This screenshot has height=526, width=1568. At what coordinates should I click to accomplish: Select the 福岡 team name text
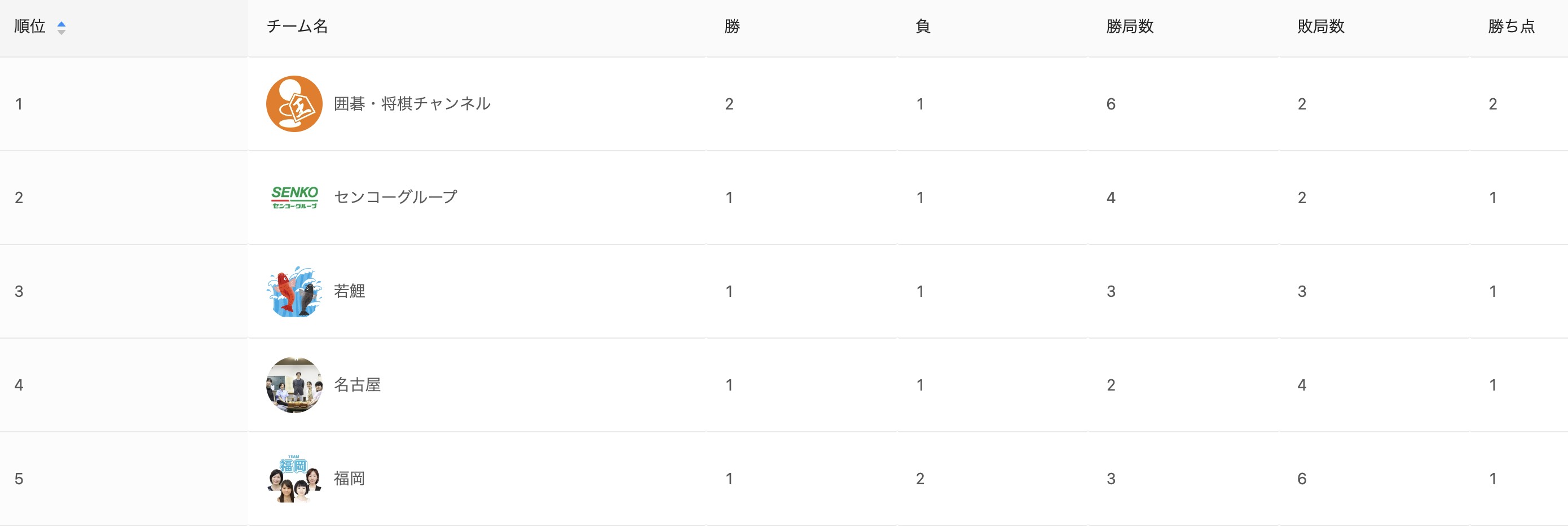pyautogui.click(x=349, y=479)
